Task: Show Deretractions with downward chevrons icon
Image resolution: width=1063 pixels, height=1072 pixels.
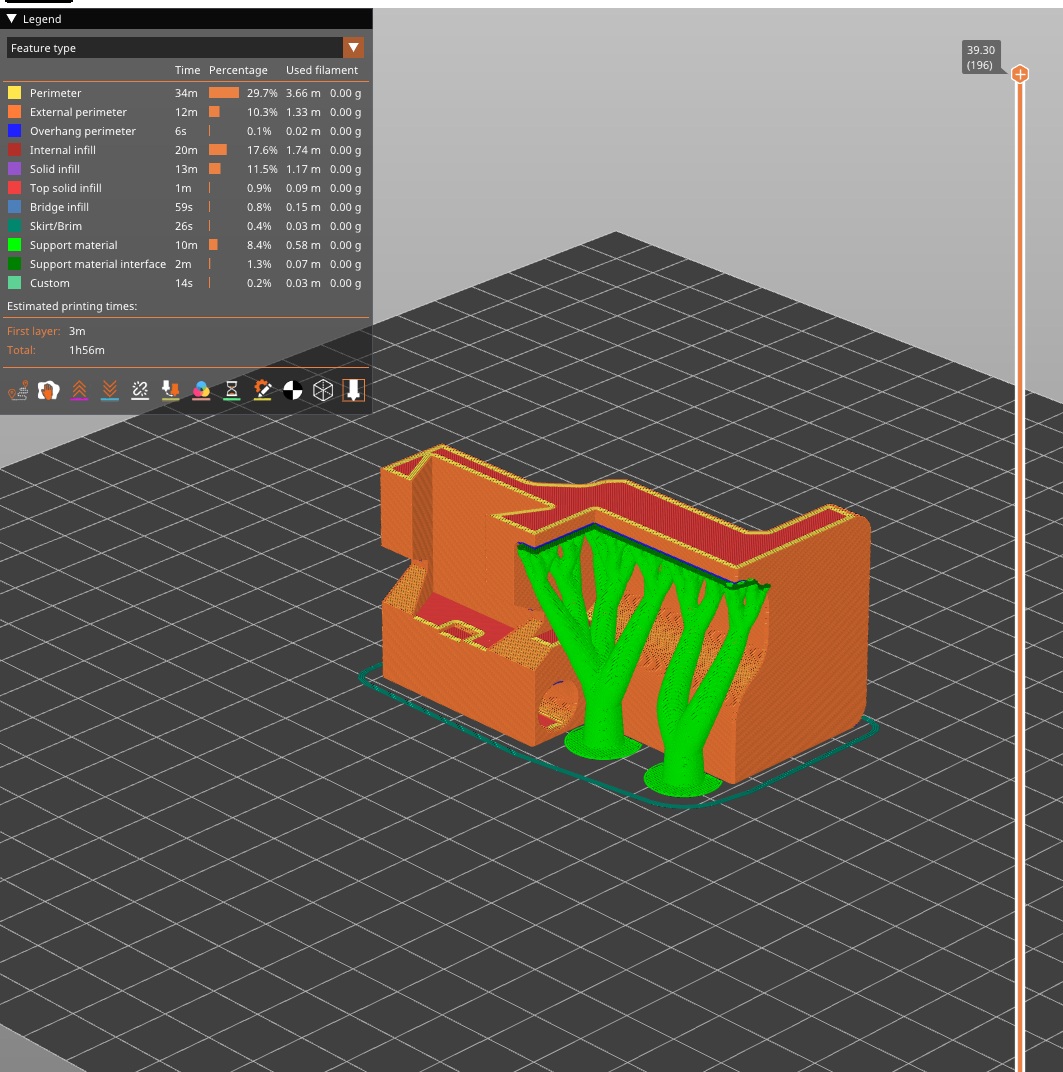Action: [x=109, y=390]
